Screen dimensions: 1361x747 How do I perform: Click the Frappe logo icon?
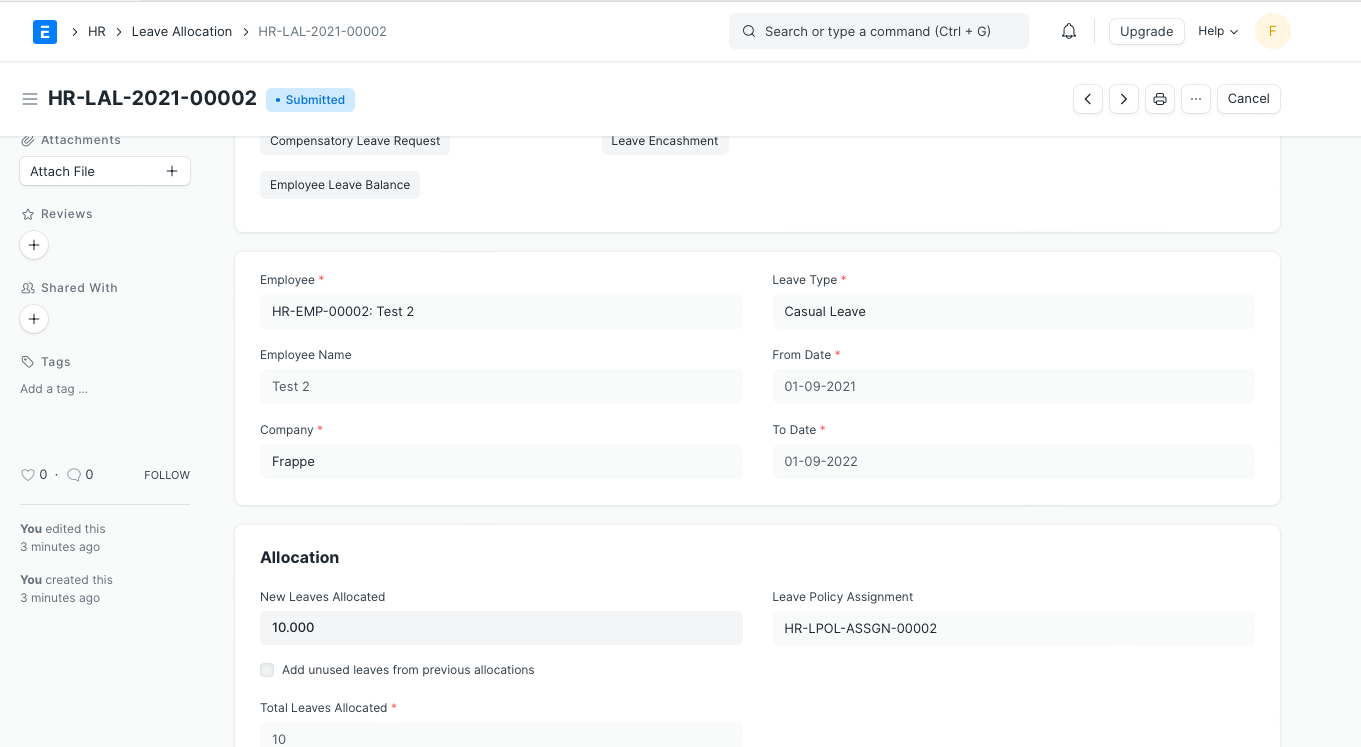[44, 31]
